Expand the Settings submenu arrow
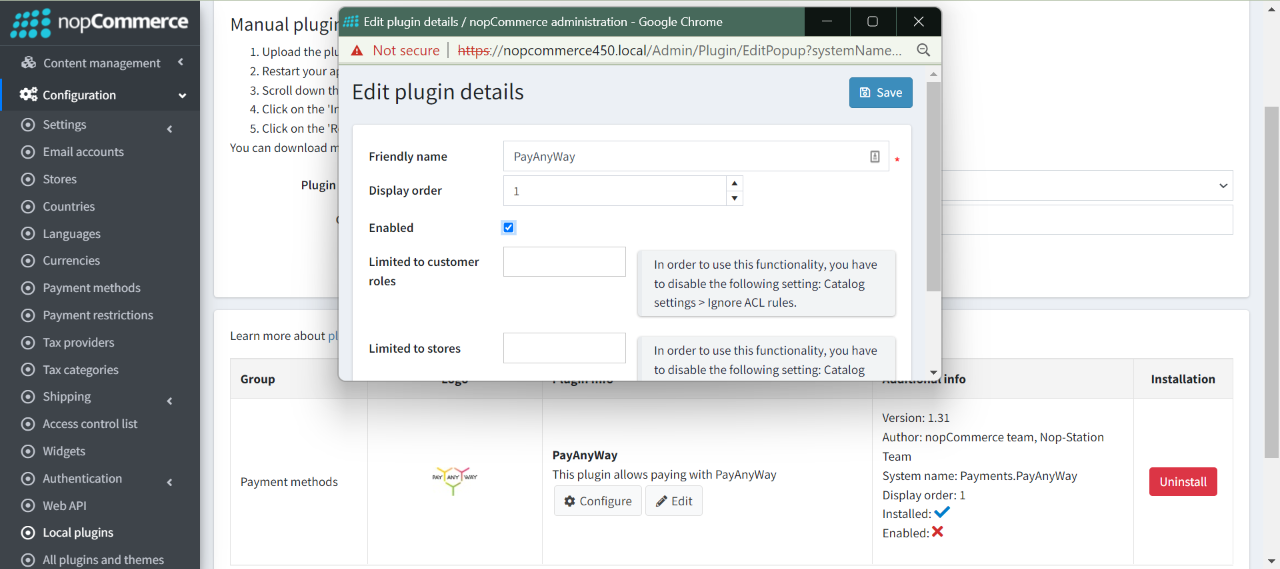The width and height of the screenshot is (1280, 569). (x=170, y=129)
